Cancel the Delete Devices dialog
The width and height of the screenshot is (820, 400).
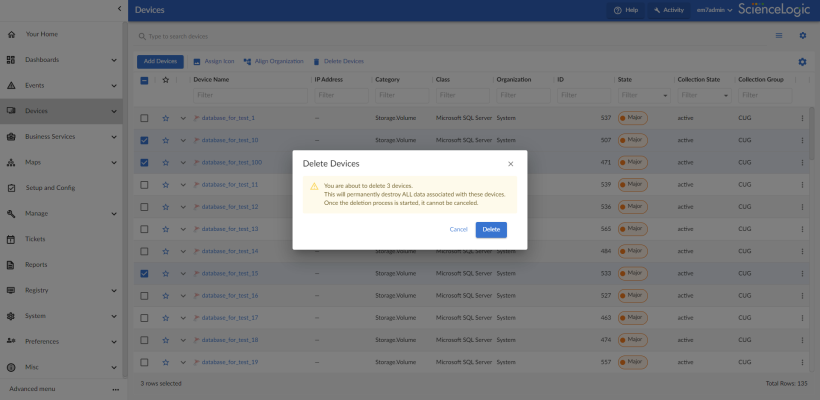(458, 230)
